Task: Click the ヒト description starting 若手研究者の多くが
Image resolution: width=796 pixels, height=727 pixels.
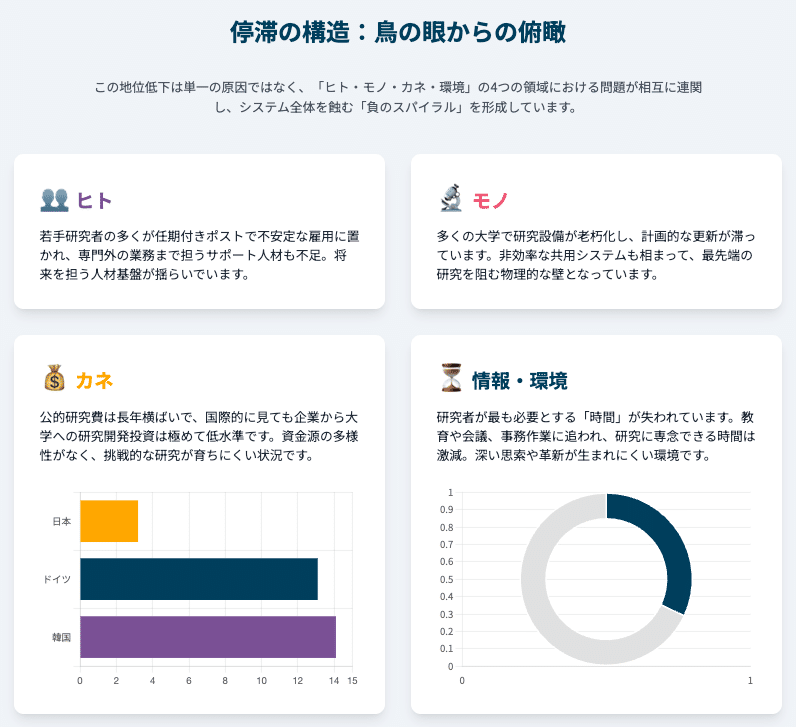Action: click(x=199, y=255)
